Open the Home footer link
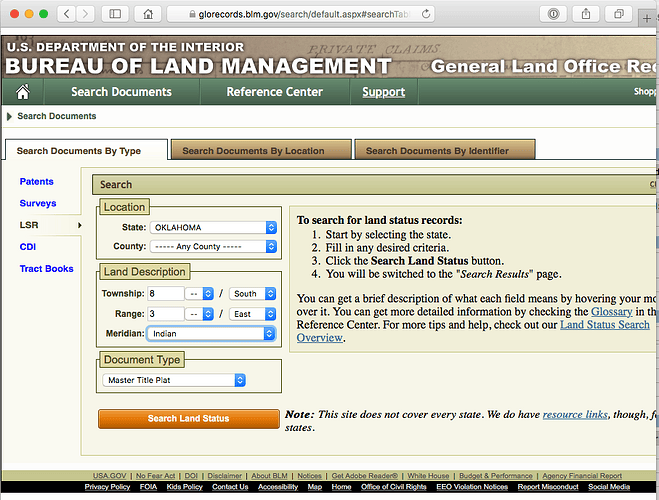This screenshot has height=500, width=659. [341, 487]
